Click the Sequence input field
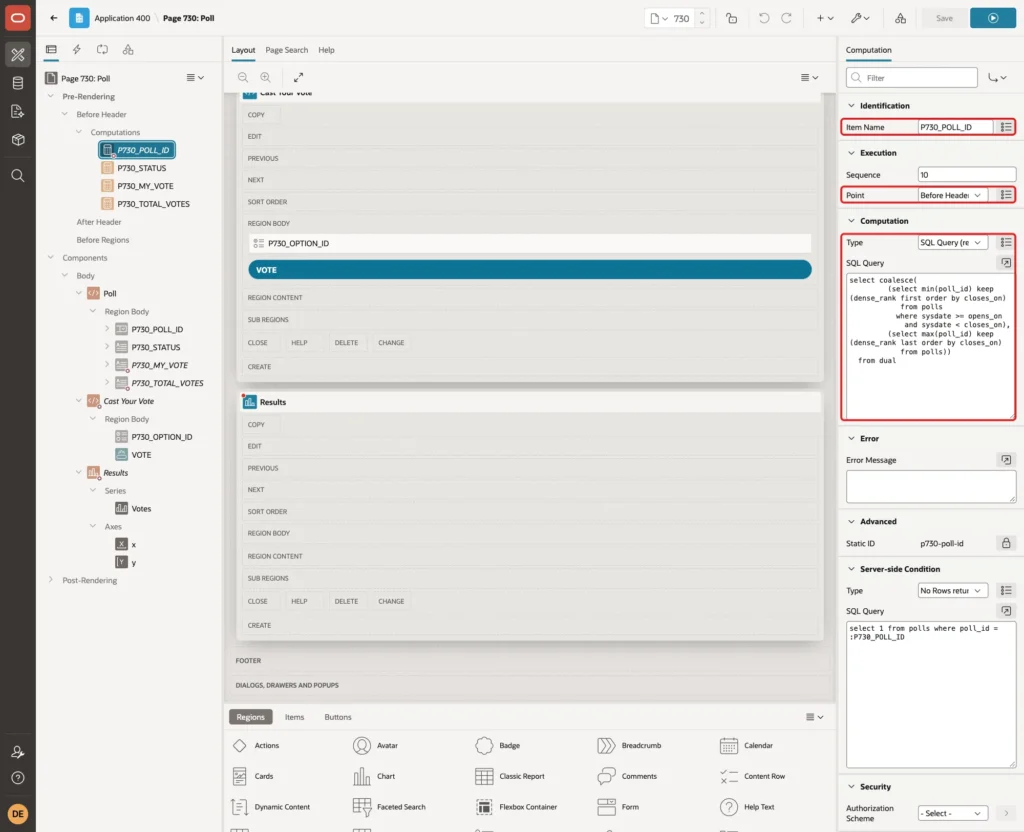This screenshot has width=1024, height=832. [967, 174]
